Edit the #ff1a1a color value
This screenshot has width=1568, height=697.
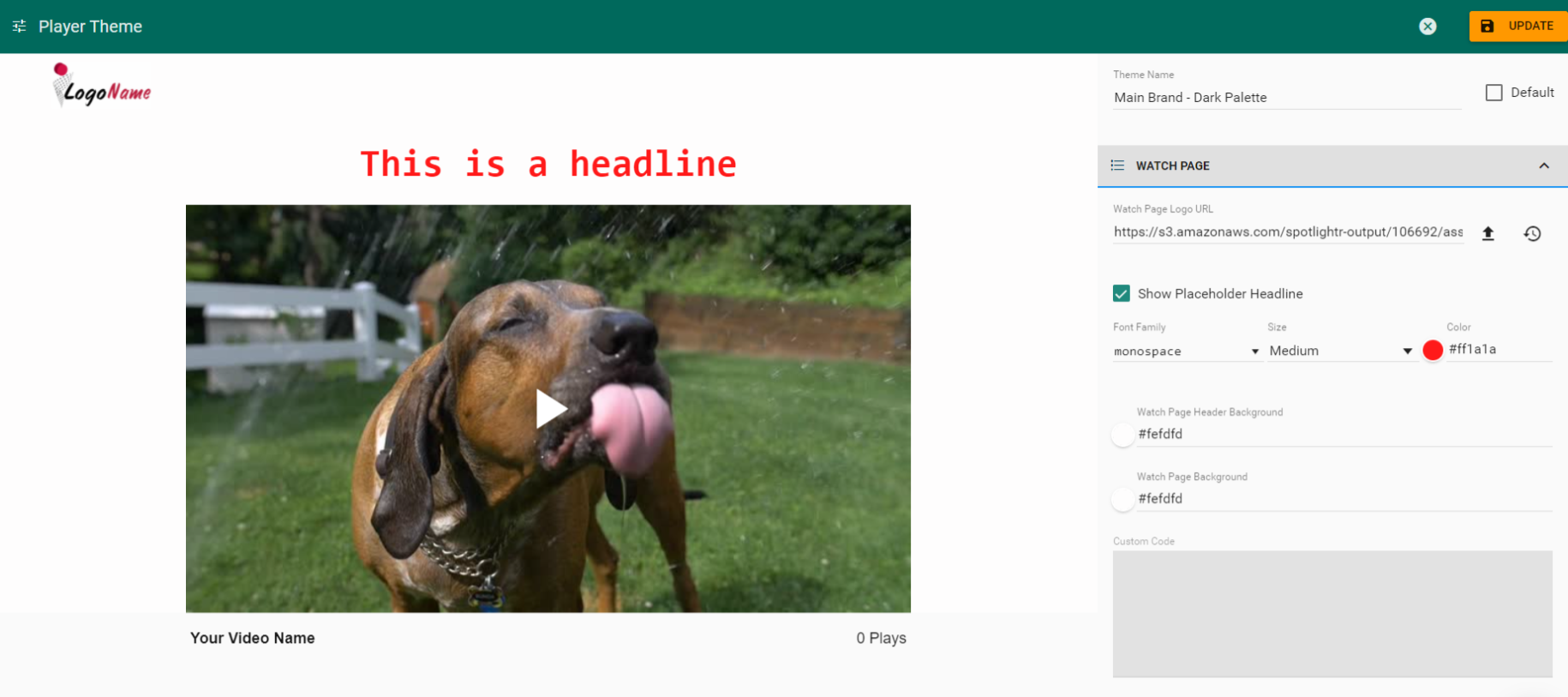[1499, 349]
